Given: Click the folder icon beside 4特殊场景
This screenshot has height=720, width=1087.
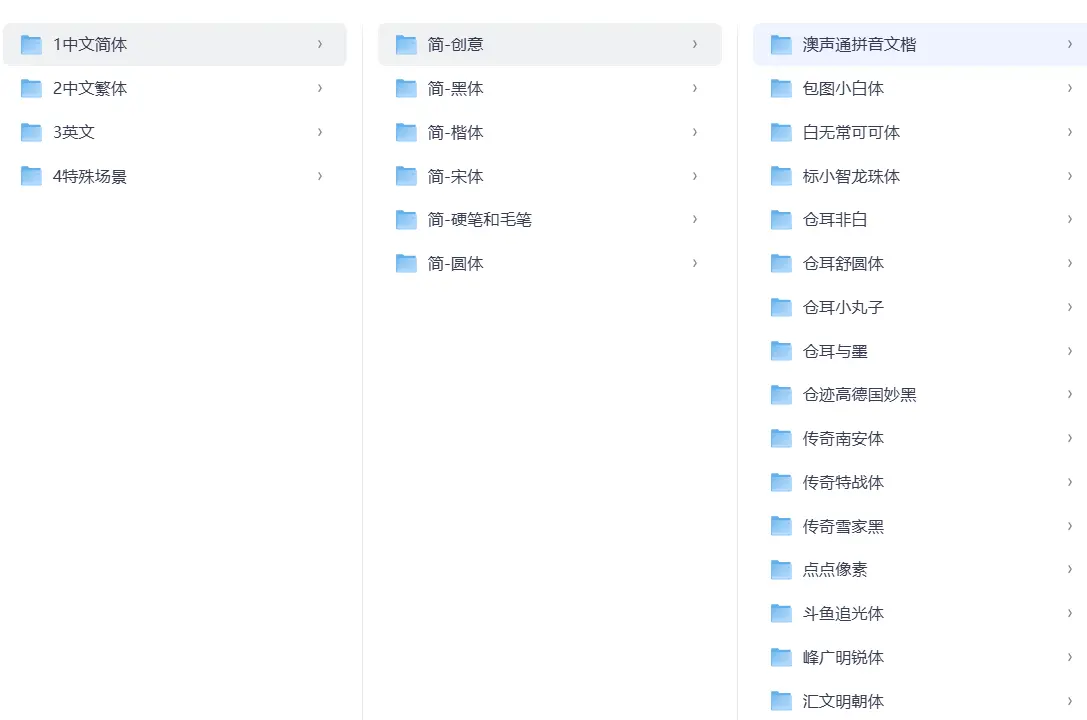Looking at the screenshot, I should [30, 176].
